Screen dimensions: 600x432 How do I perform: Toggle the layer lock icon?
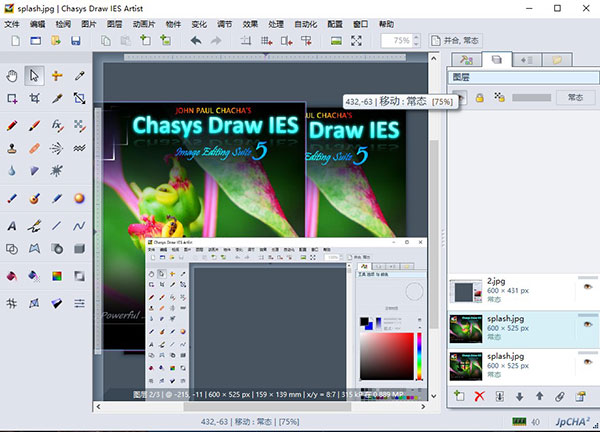[479, 98]
